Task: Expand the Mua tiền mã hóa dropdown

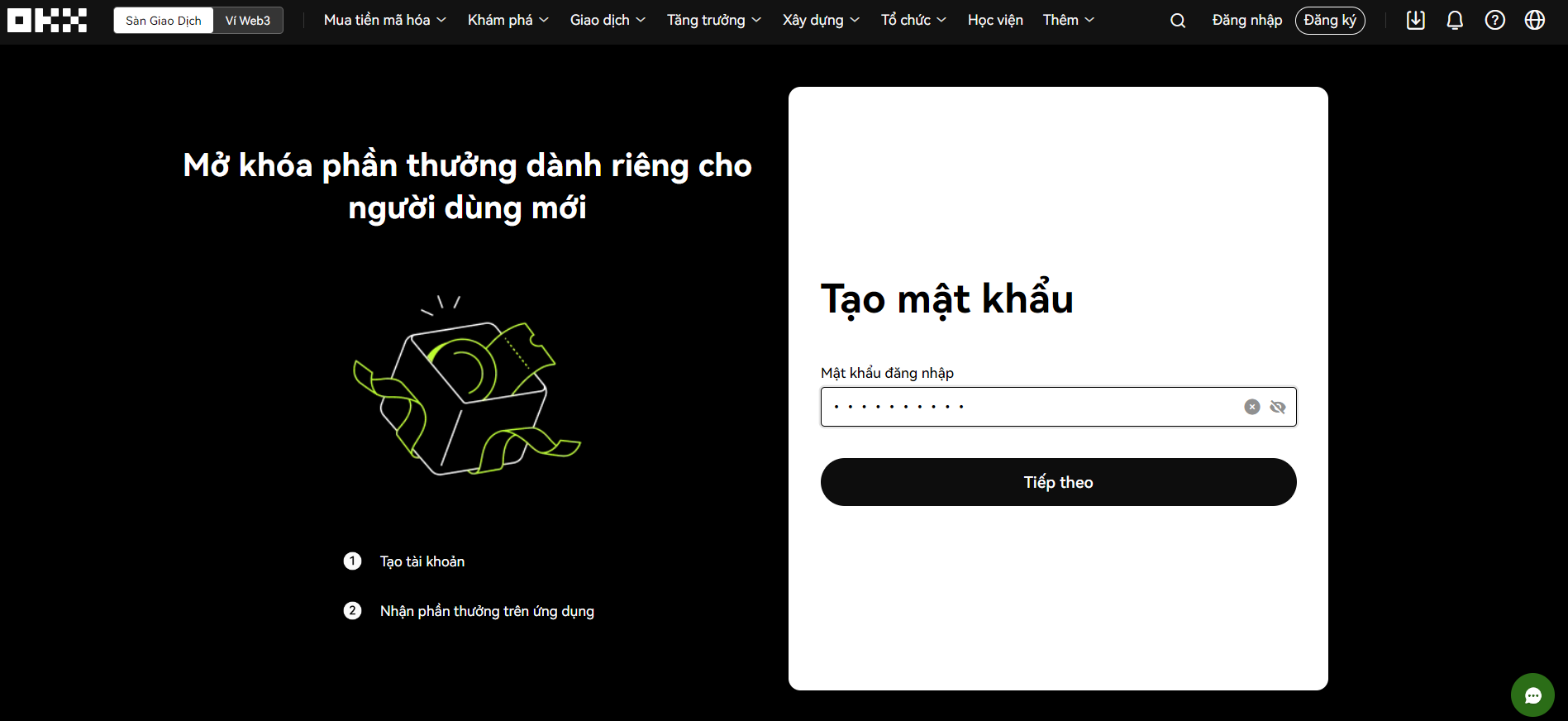Action: pyautogui.click(x=384, y=21)
